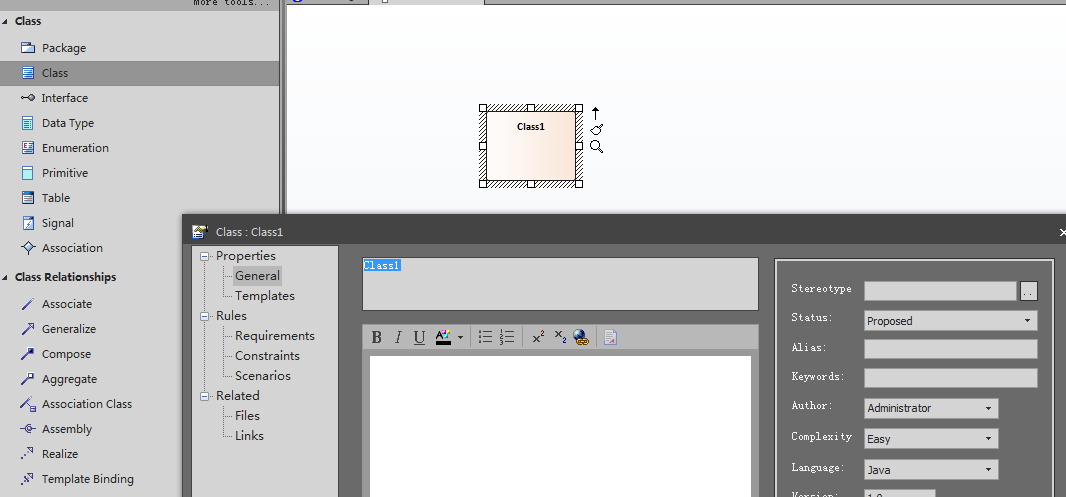1066x497 pixels.
Task: Select Templates in the properties tree
Action: point(264,296)
